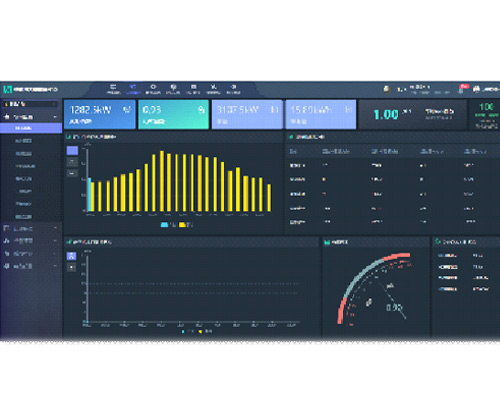The height and width of the screenshot is (413, 500).
Task: Click the green 100 value in the header card
Action: [x=486, y=107]
